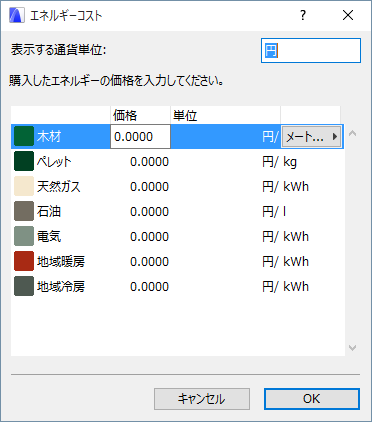This screenshot has height=422, width=372.
Task: Select the ペレット row label
Action: [54, 162]
